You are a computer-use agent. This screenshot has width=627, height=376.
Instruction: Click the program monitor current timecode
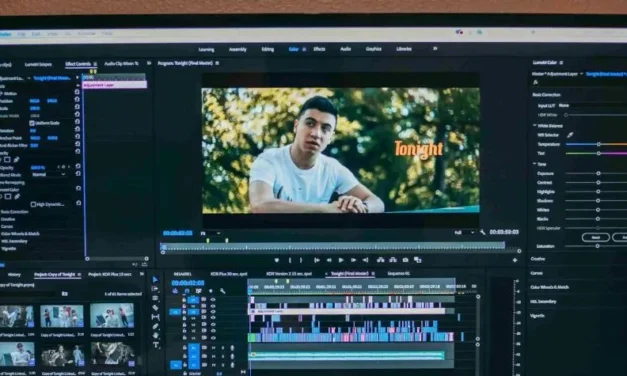pyautogui.click(x=178, y=233)
